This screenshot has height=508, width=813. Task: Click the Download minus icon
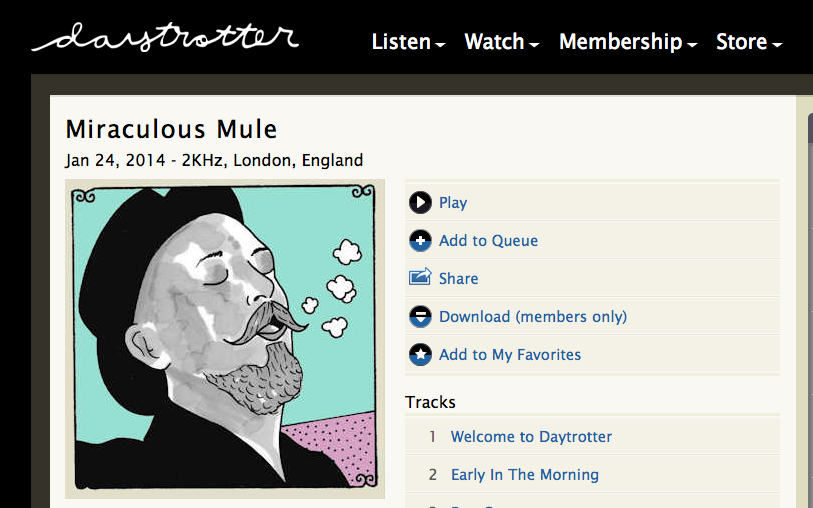pos(420,316)
